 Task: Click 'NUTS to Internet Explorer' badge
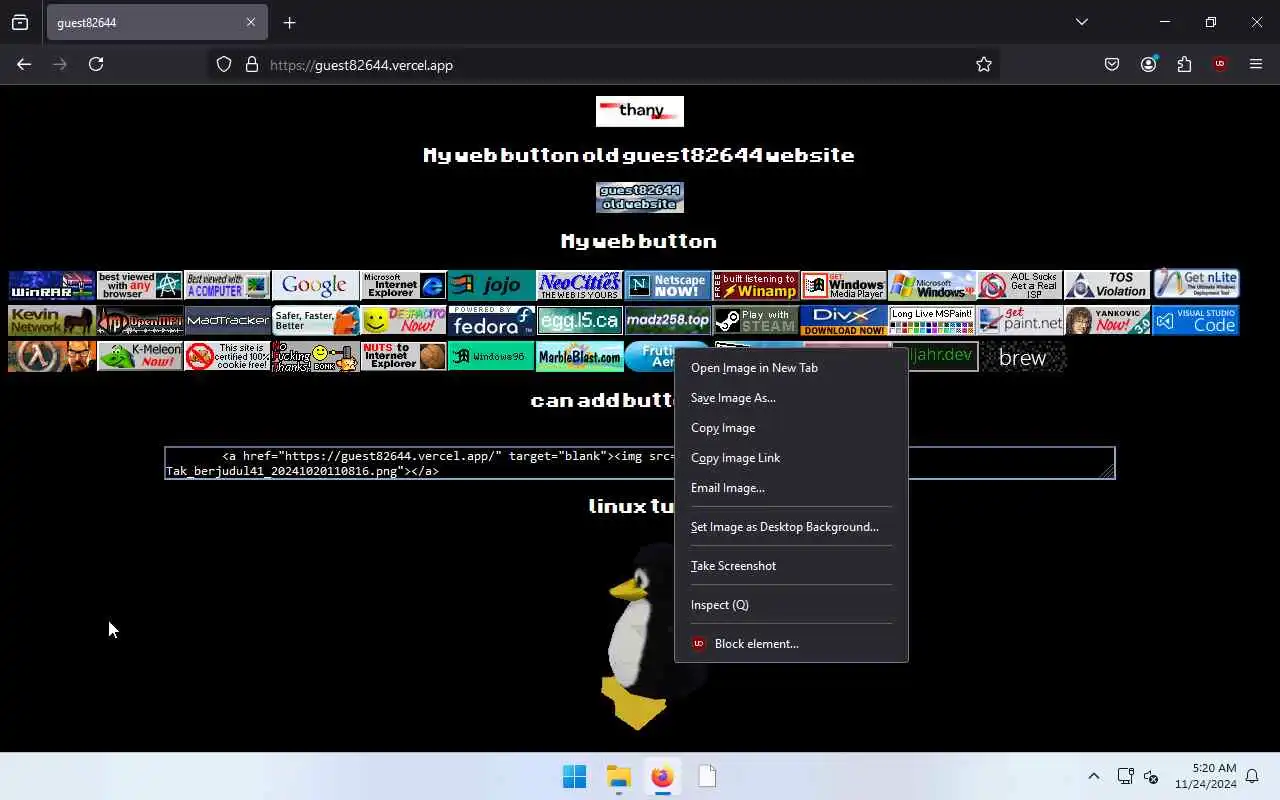403,357
